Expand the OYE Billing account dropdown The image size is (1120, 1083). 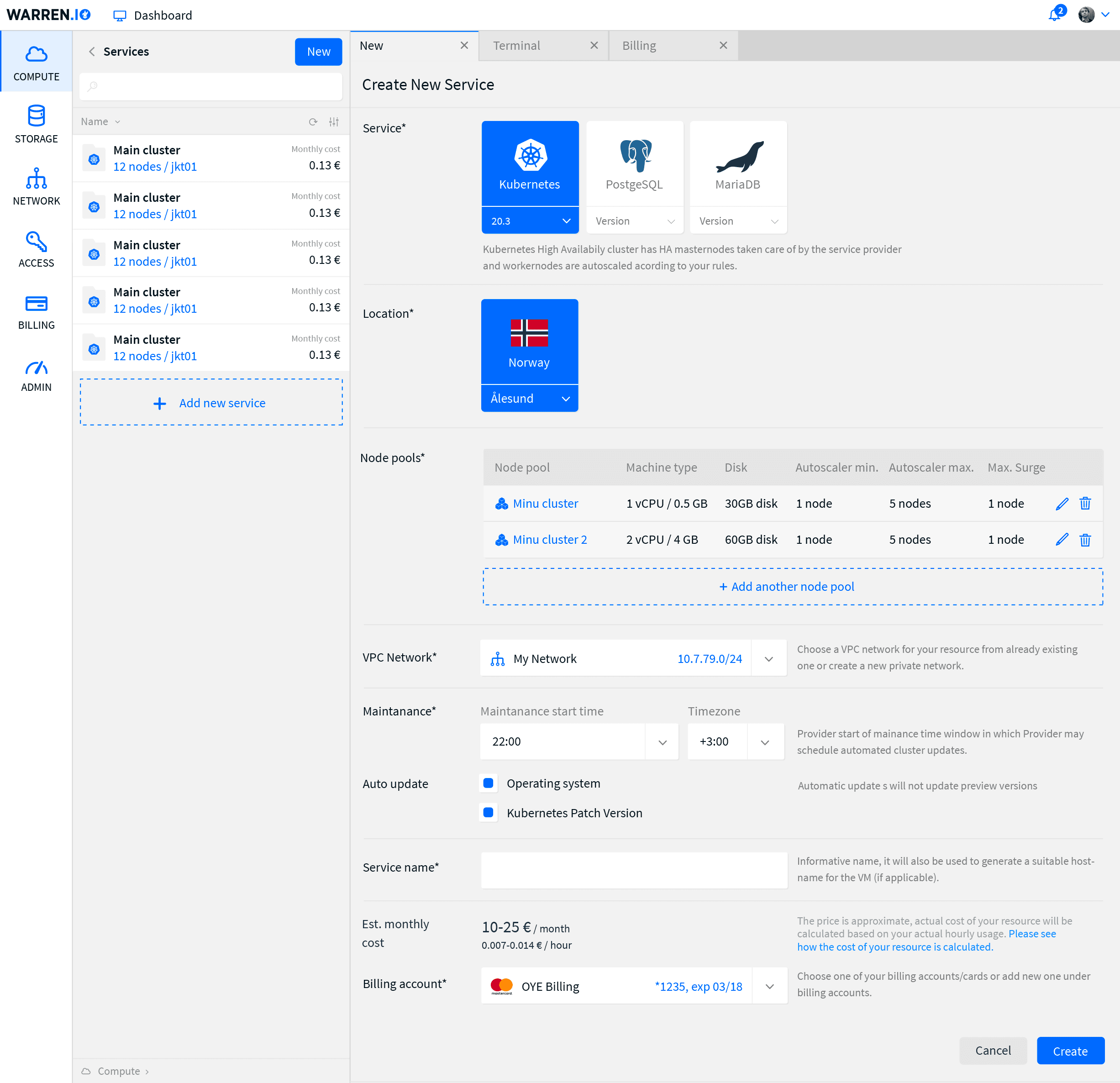click(770, 986)
